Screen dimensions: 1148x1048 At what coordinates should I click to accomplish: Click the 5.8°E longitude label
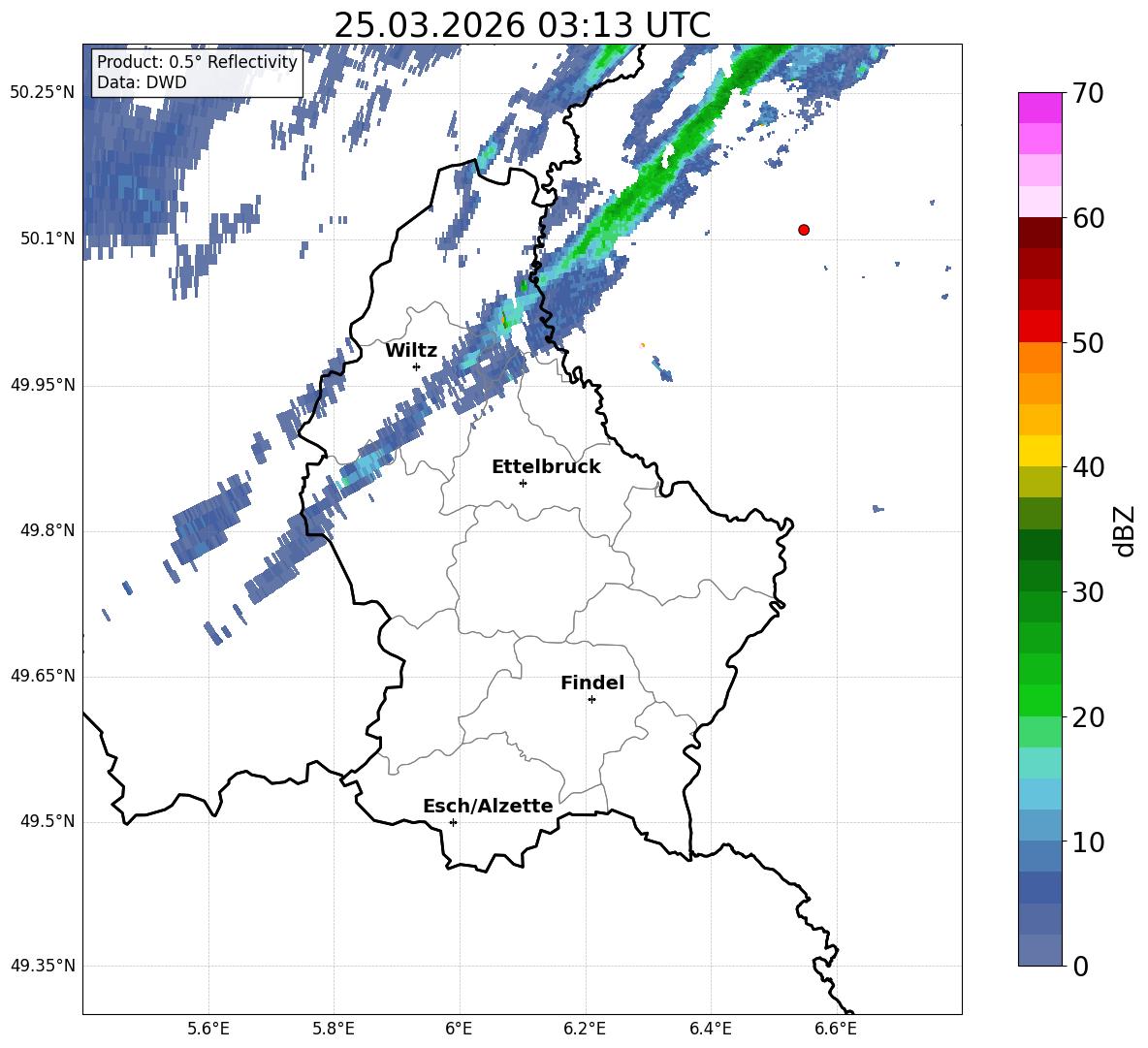coord(334,1029)
